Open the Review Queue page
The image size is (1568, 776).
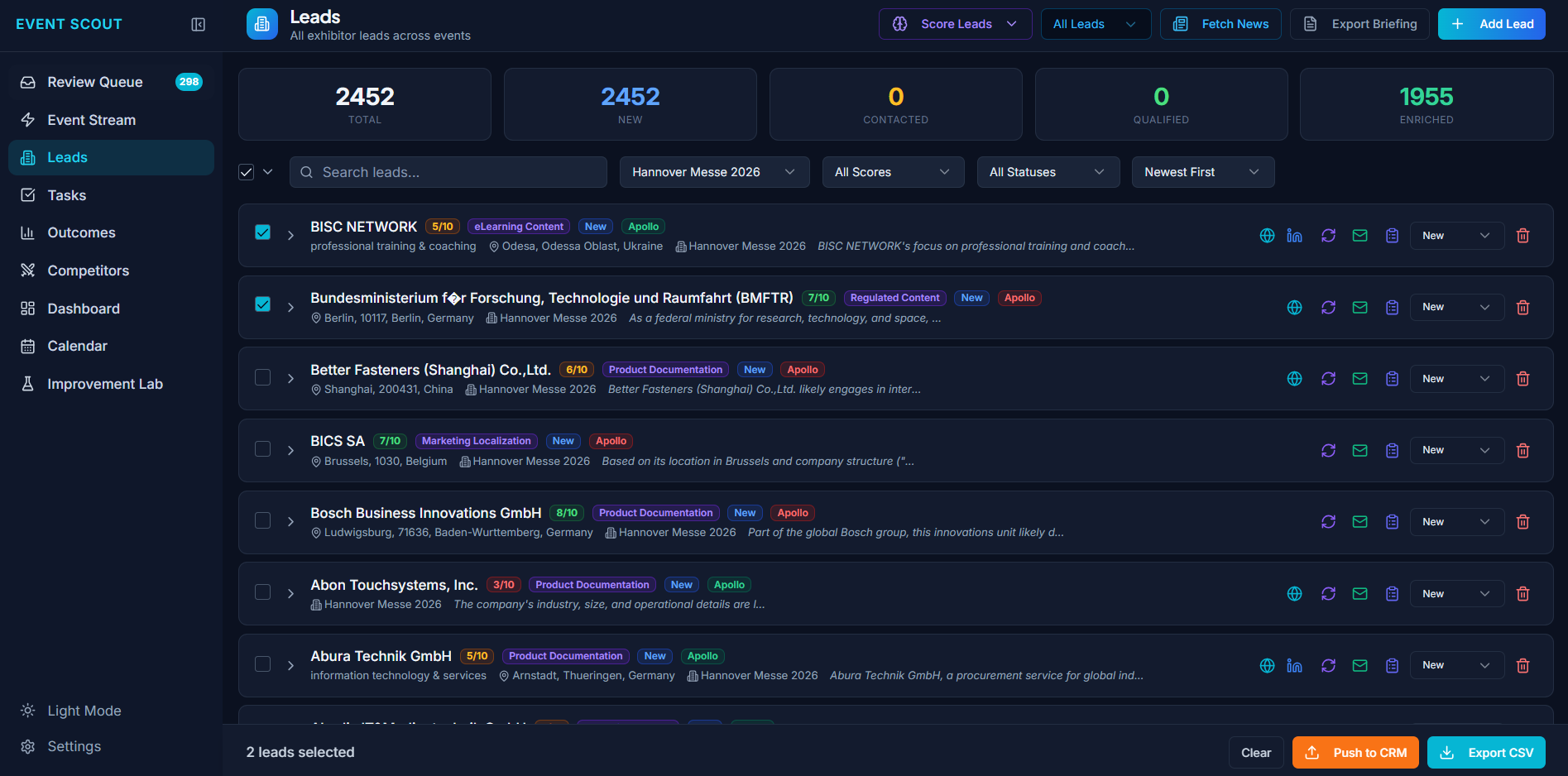tap(111, 82)
